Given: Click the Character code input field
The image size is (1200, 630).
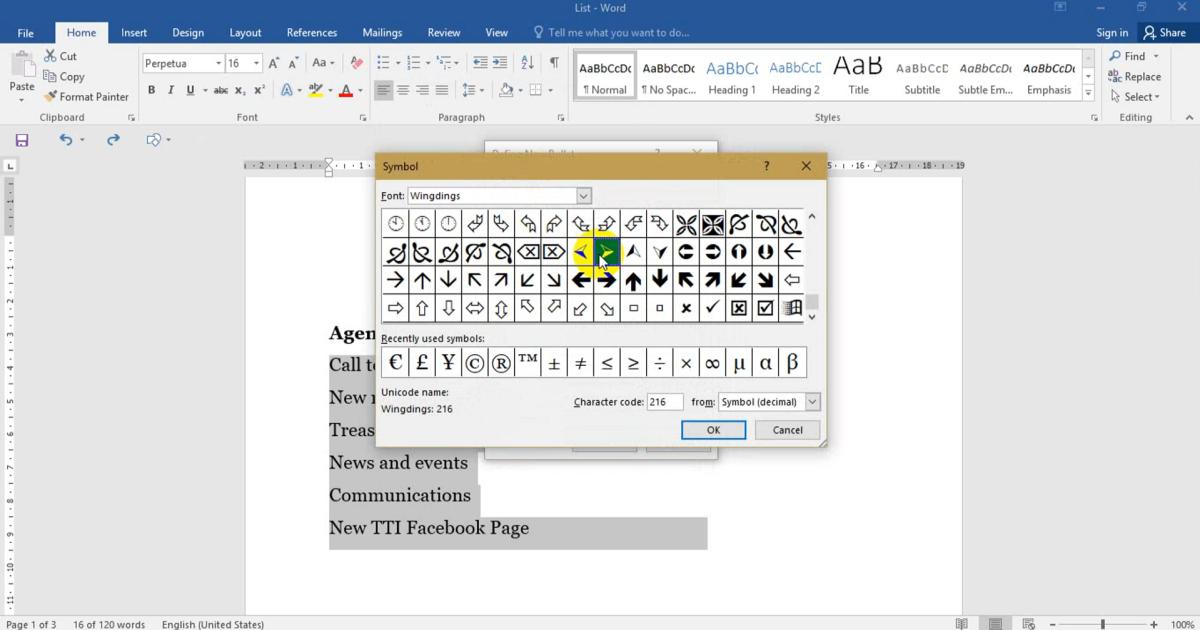Looking at the screenshot, I should (x=664, y=402).
